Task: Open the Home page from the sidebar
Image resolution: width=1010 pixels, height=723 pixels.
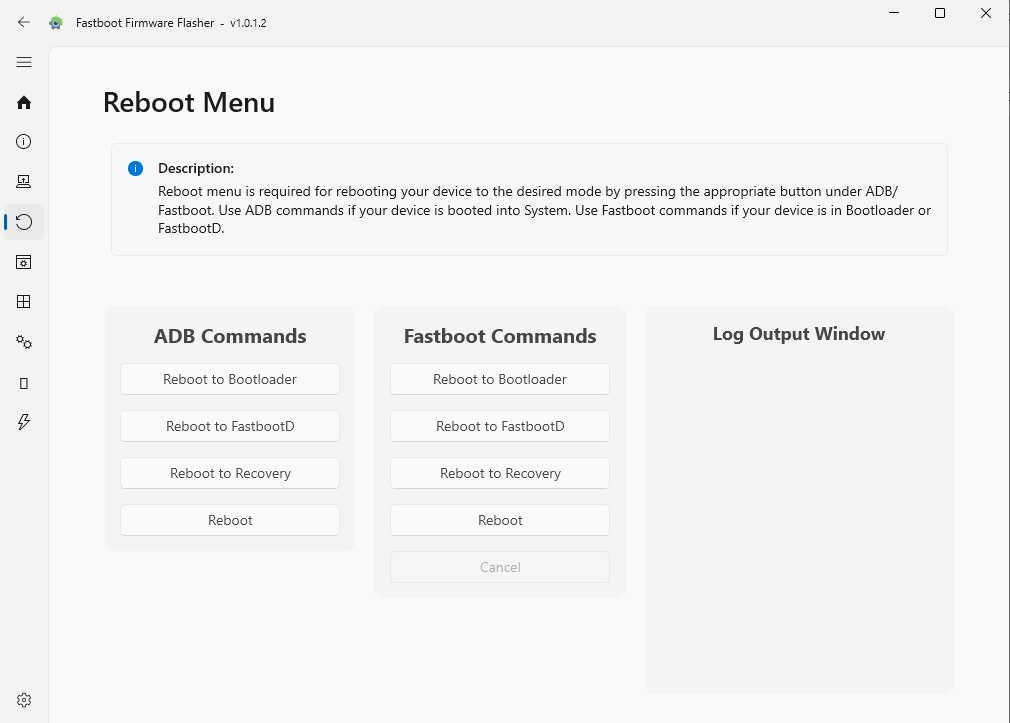Action: [x=23, y=102]
